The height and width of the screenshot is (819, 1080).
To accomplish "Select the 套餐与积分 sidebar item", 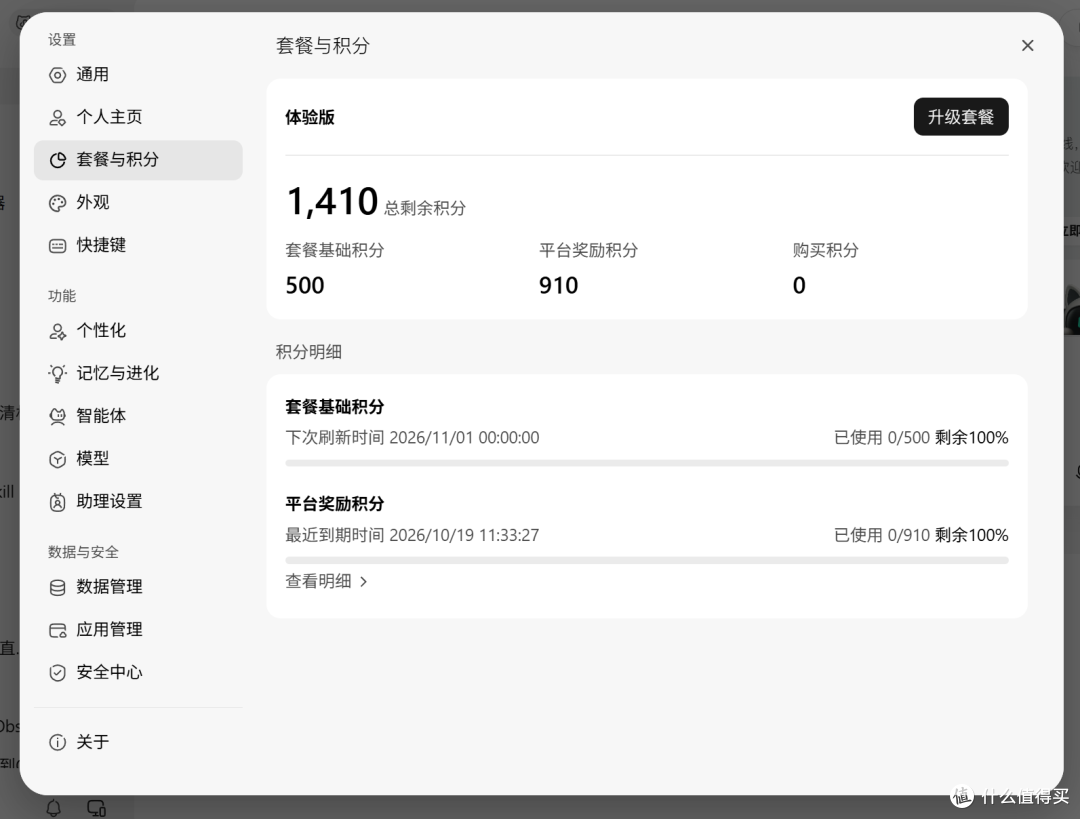I will pos(138,160).
